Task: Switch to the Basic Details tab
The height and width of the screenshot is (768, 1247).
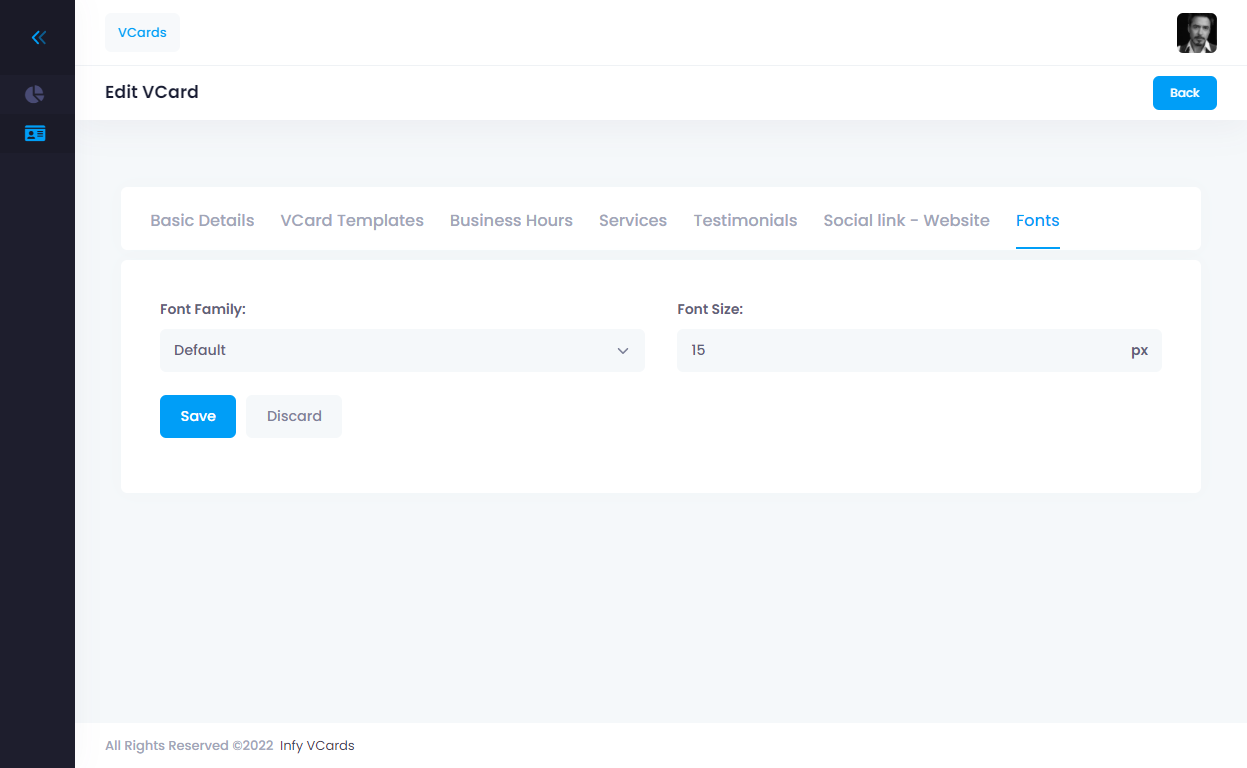Action: 202,220
